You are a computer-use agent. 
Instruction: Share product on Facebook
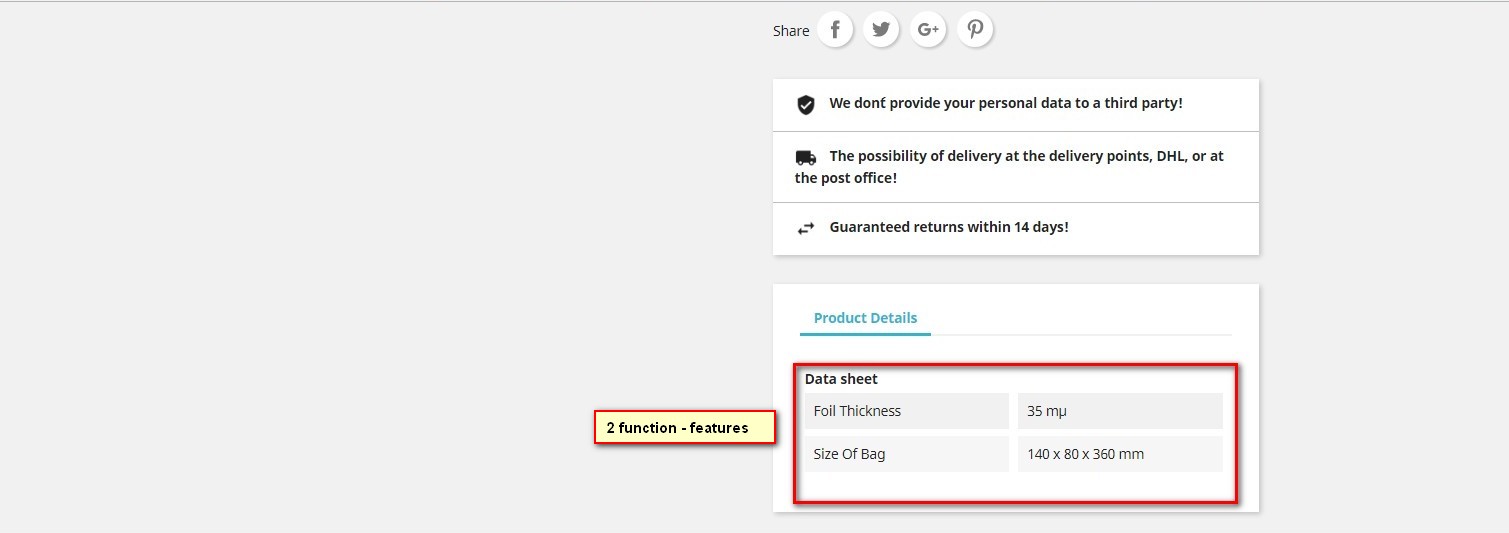[x=835, y=29]
